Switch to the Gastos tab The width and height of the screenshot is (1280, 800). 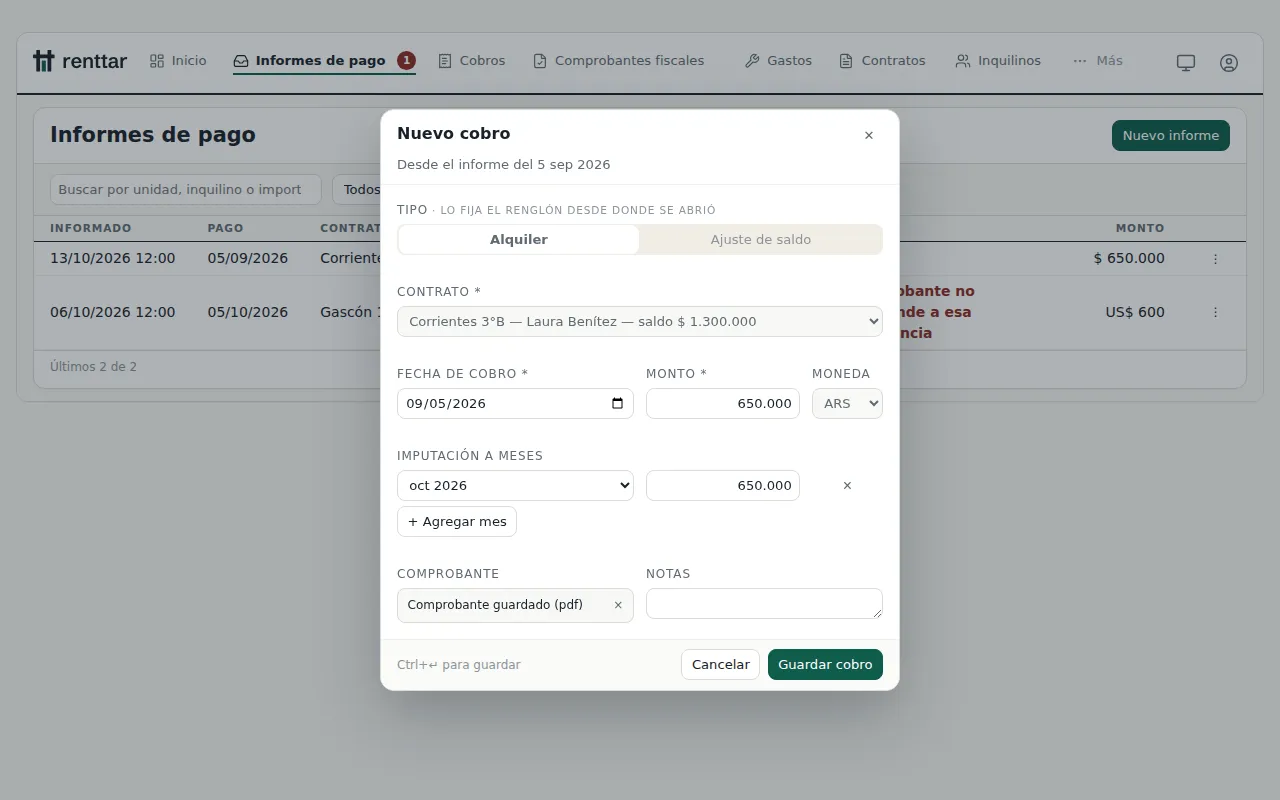[778, 61]
